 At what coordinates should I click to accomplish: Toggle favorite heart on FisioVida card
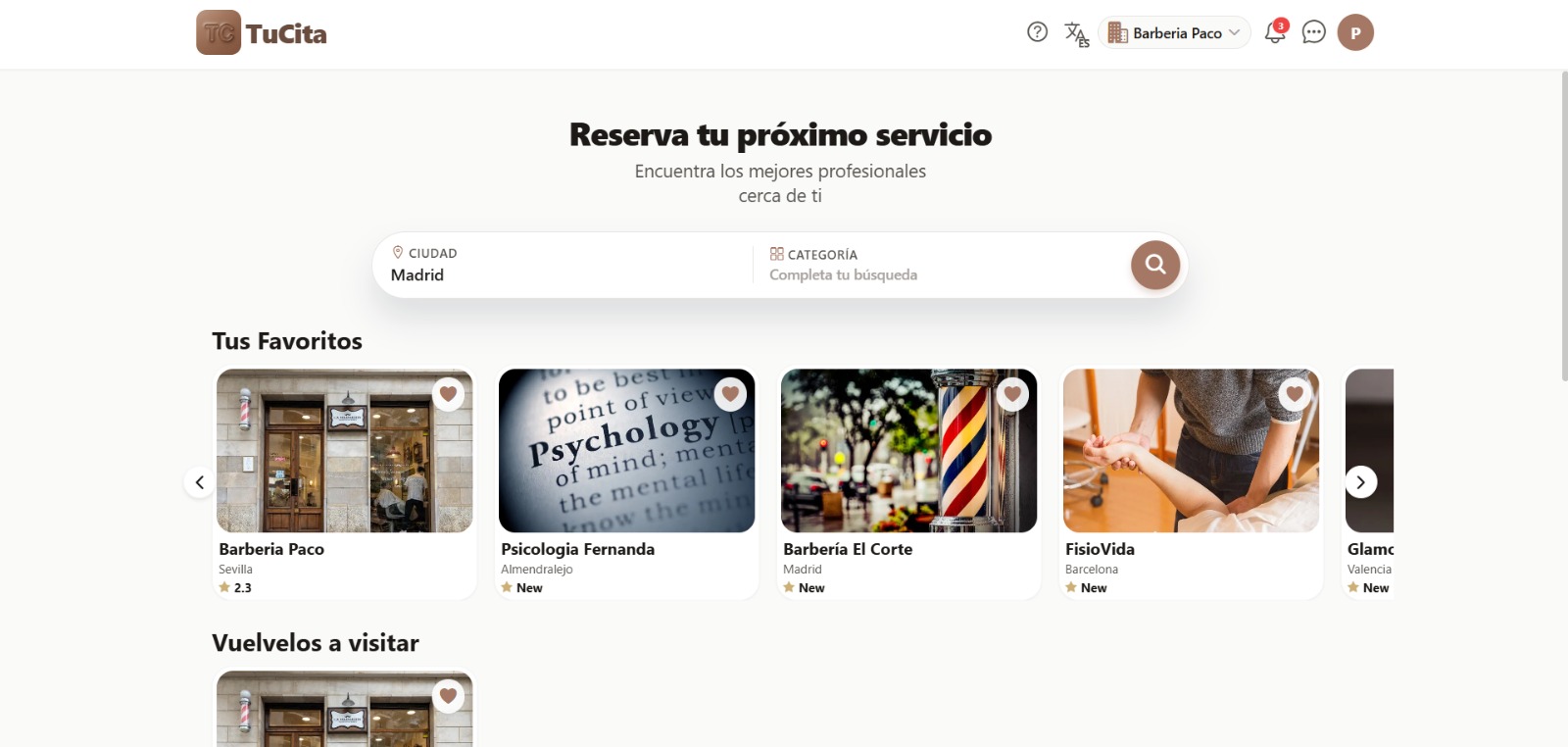1295,394
